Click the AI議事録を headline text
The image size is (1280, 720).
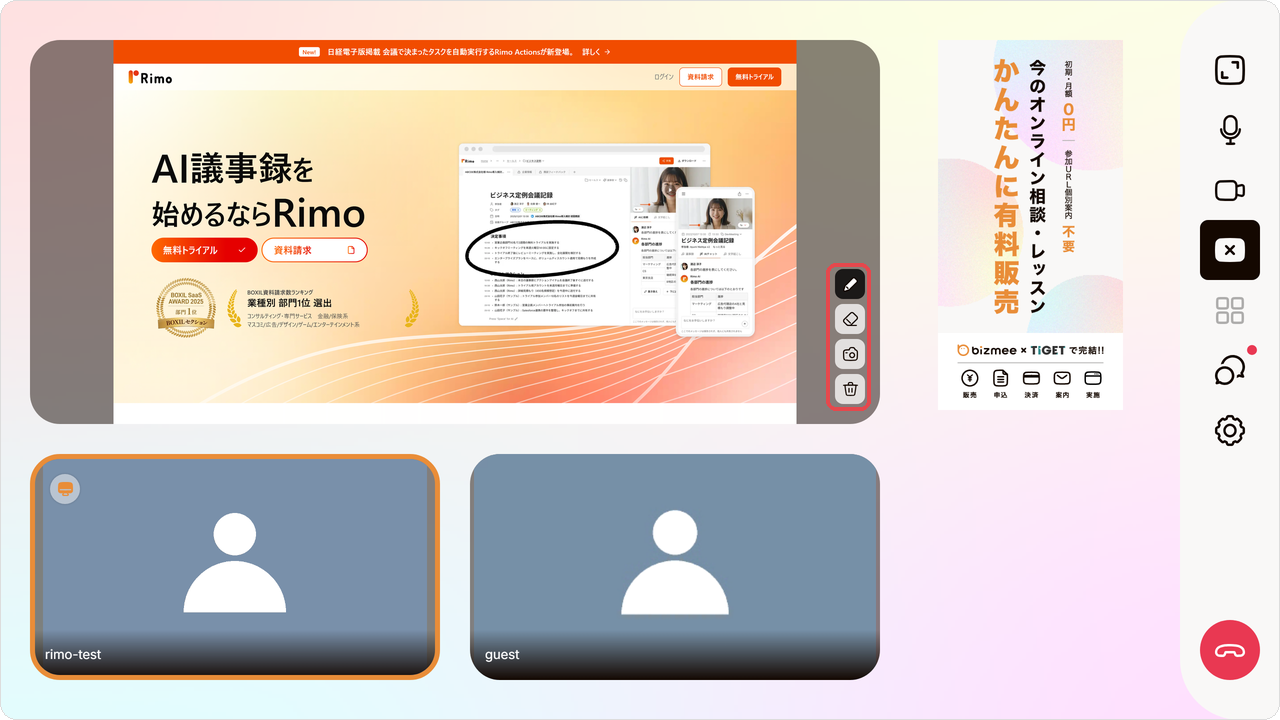coord(232,168)
